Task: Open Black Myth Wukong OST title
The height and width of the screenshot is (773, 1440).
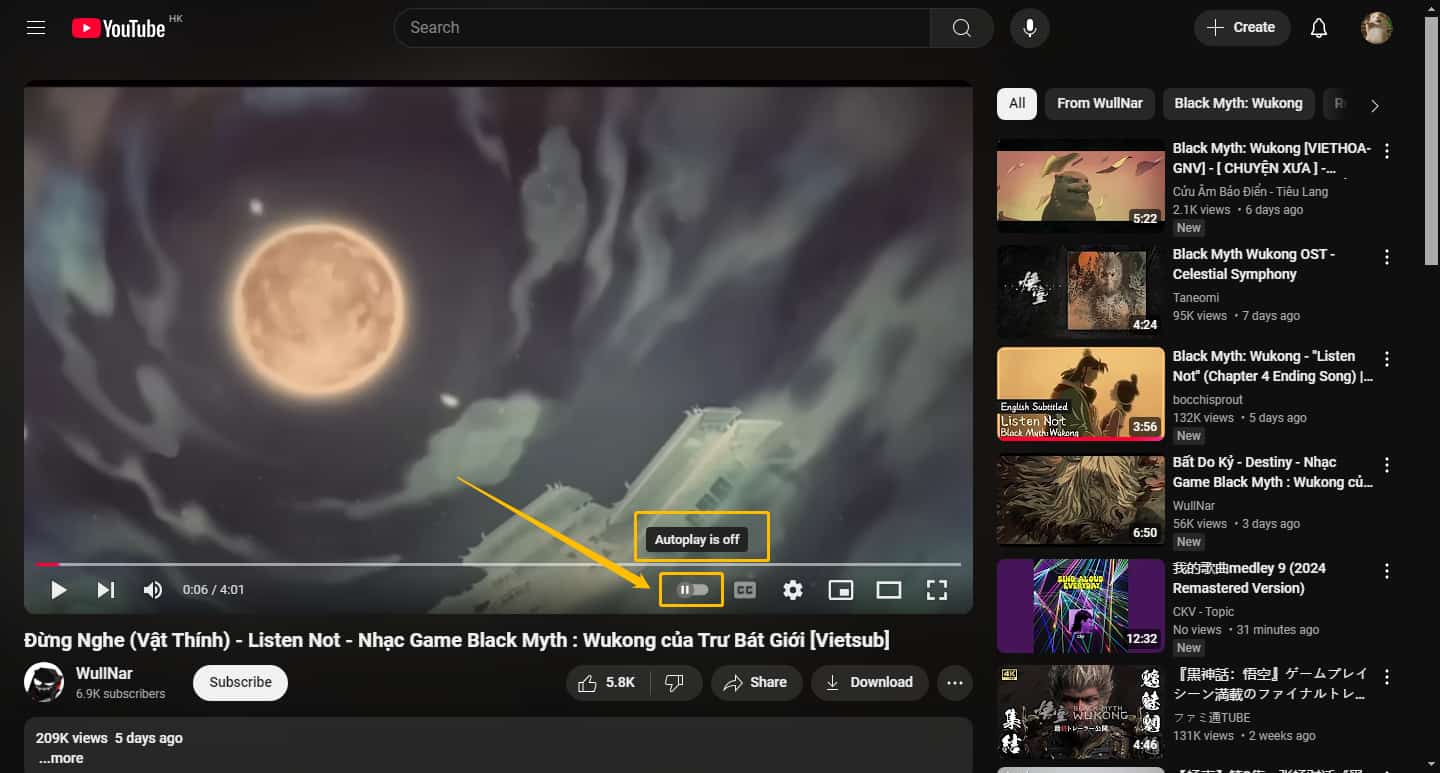Action: [1254, 264]
